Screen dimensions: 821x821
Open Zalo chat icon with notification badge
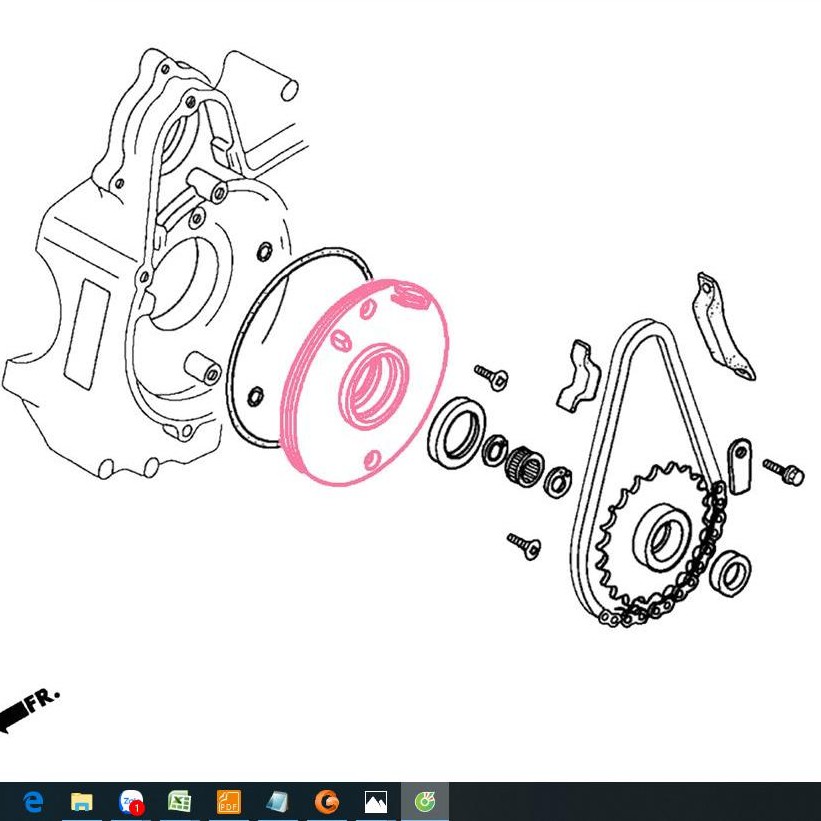tap(131, 802)
